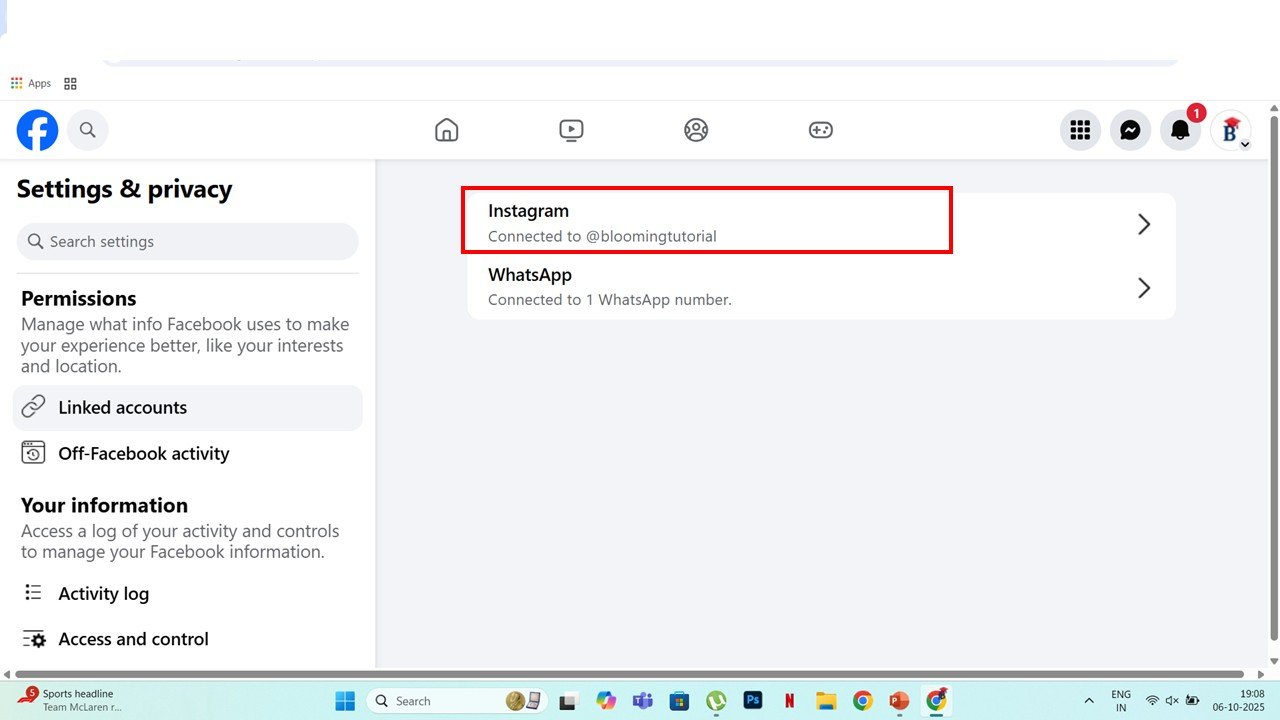Expand the Instagram row chevron

pyautogui.click(x=1144, y=225)
